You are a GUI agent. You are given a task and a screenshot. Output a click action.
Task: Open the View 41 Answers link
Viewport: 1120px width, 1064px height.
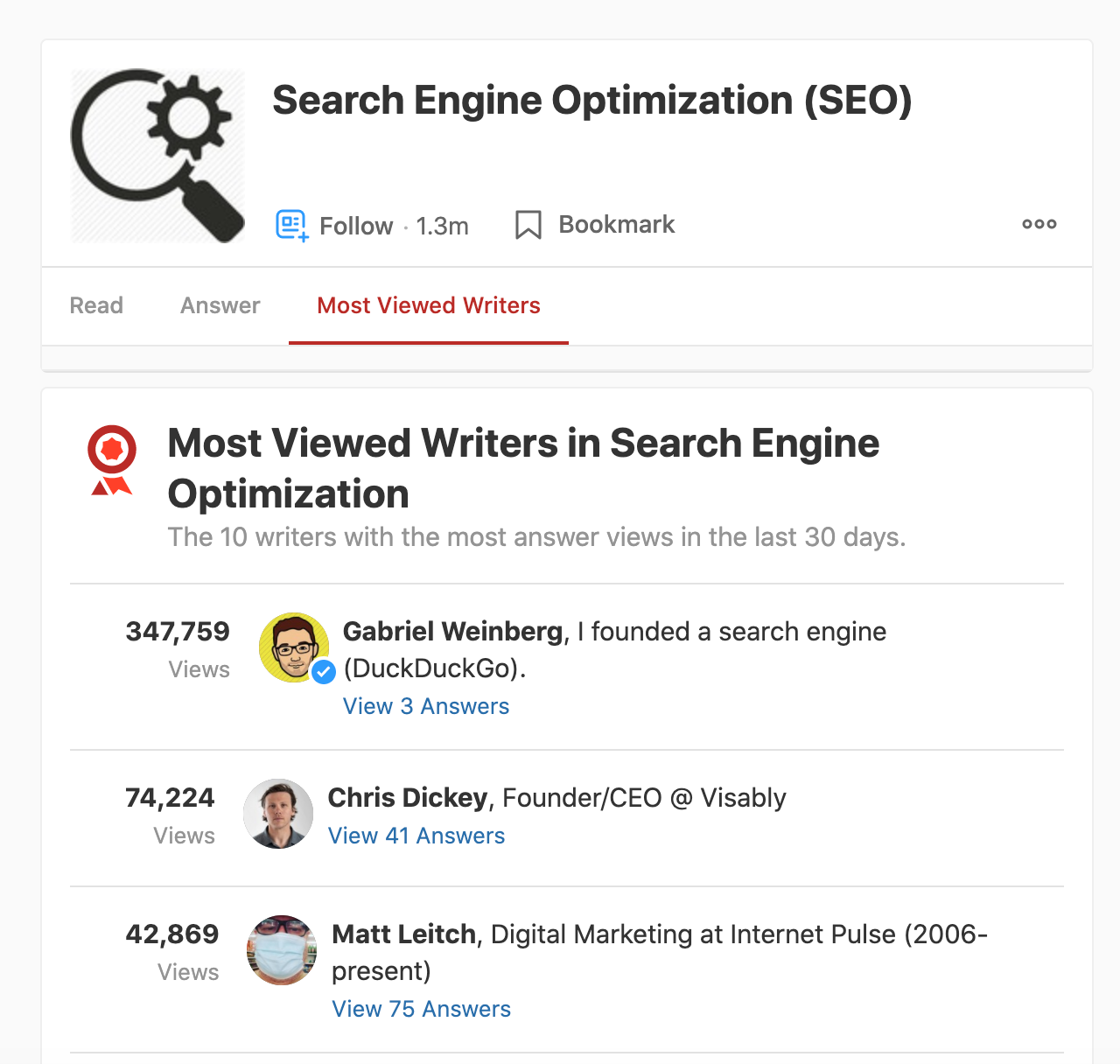click(x=416, y=836)
